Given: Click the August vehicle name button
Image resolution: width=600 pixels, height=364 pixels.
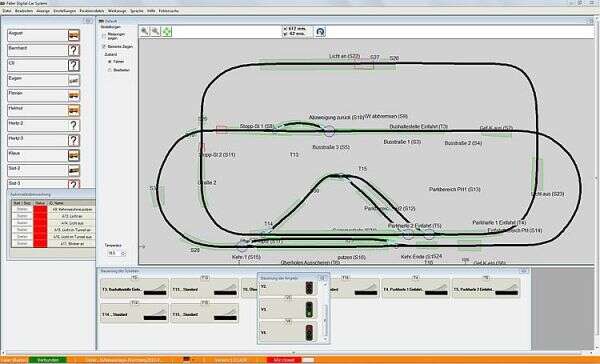Looking at the screenshot, I should coord(38,36).
